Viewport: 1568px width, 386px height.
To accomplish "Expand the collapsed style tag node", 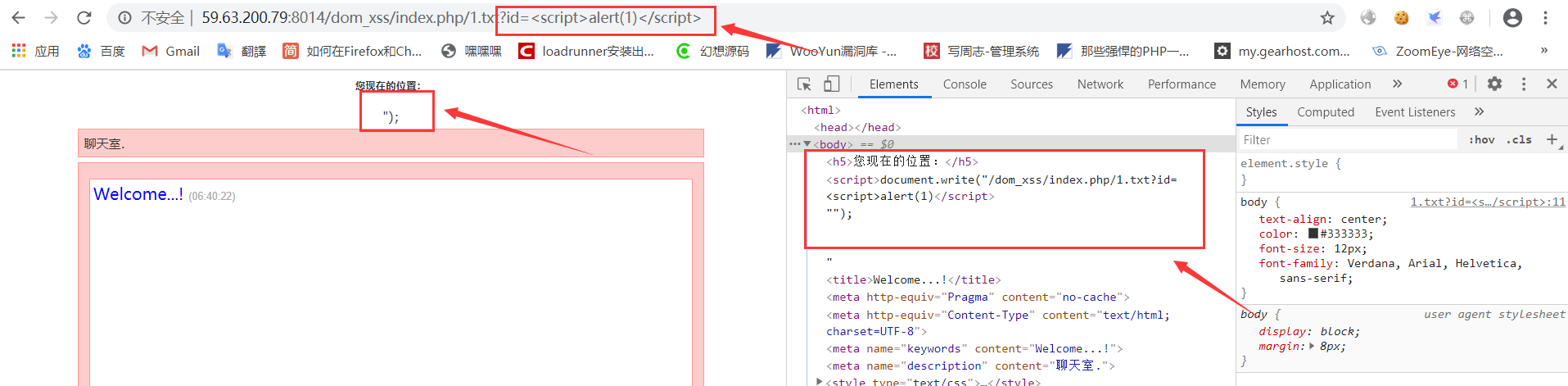I will pyautogui.click(x=820, y=381).
